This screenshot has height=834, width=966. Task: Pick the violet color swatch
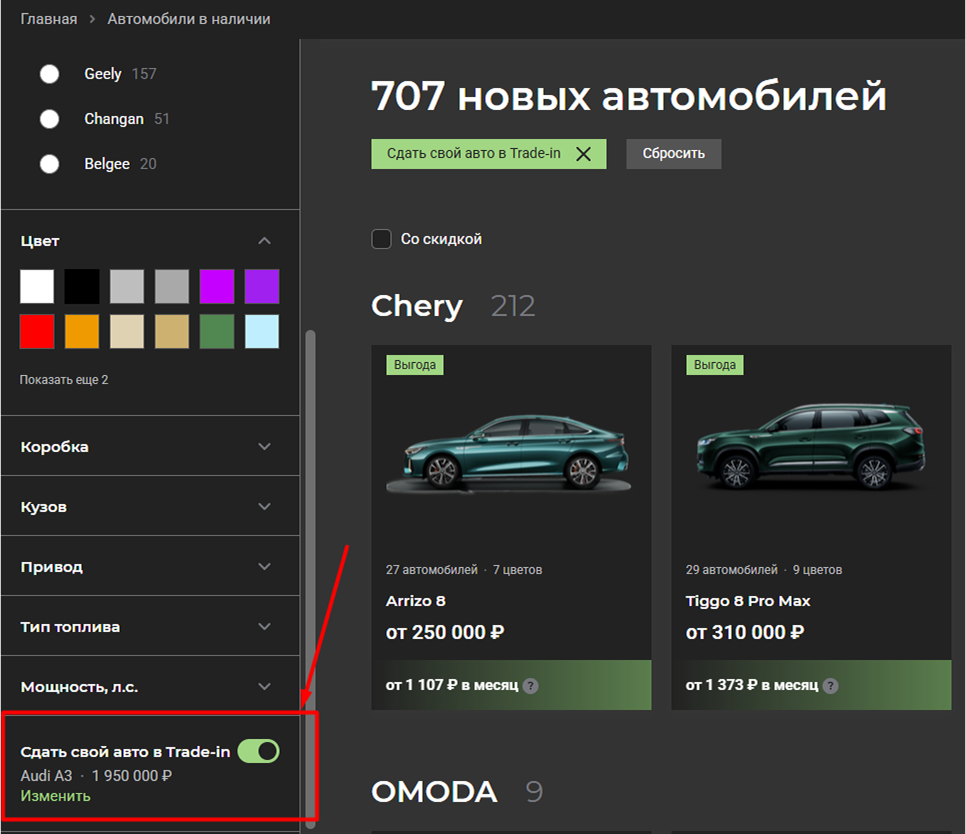tap(262, 286)
